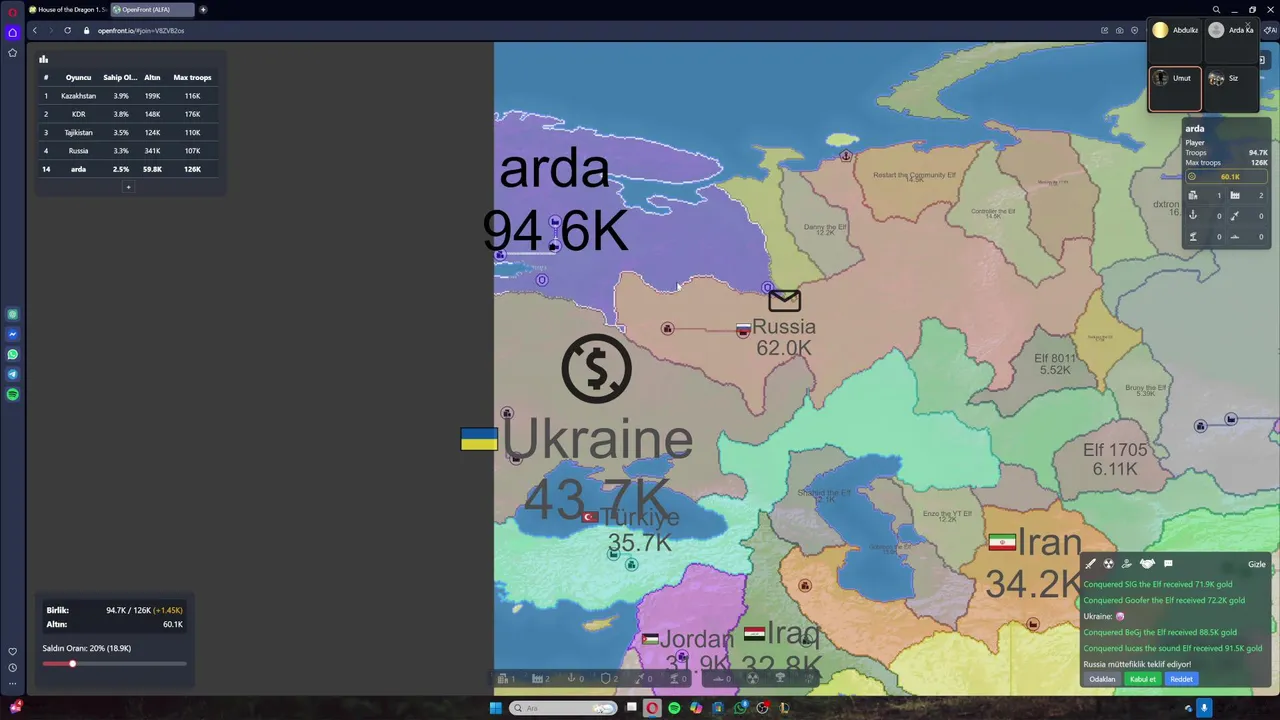This screenshot has height=720, width=1280.
Task: Click the 'Conquered BeGj the Elf' message
Action: [1160, 632]
